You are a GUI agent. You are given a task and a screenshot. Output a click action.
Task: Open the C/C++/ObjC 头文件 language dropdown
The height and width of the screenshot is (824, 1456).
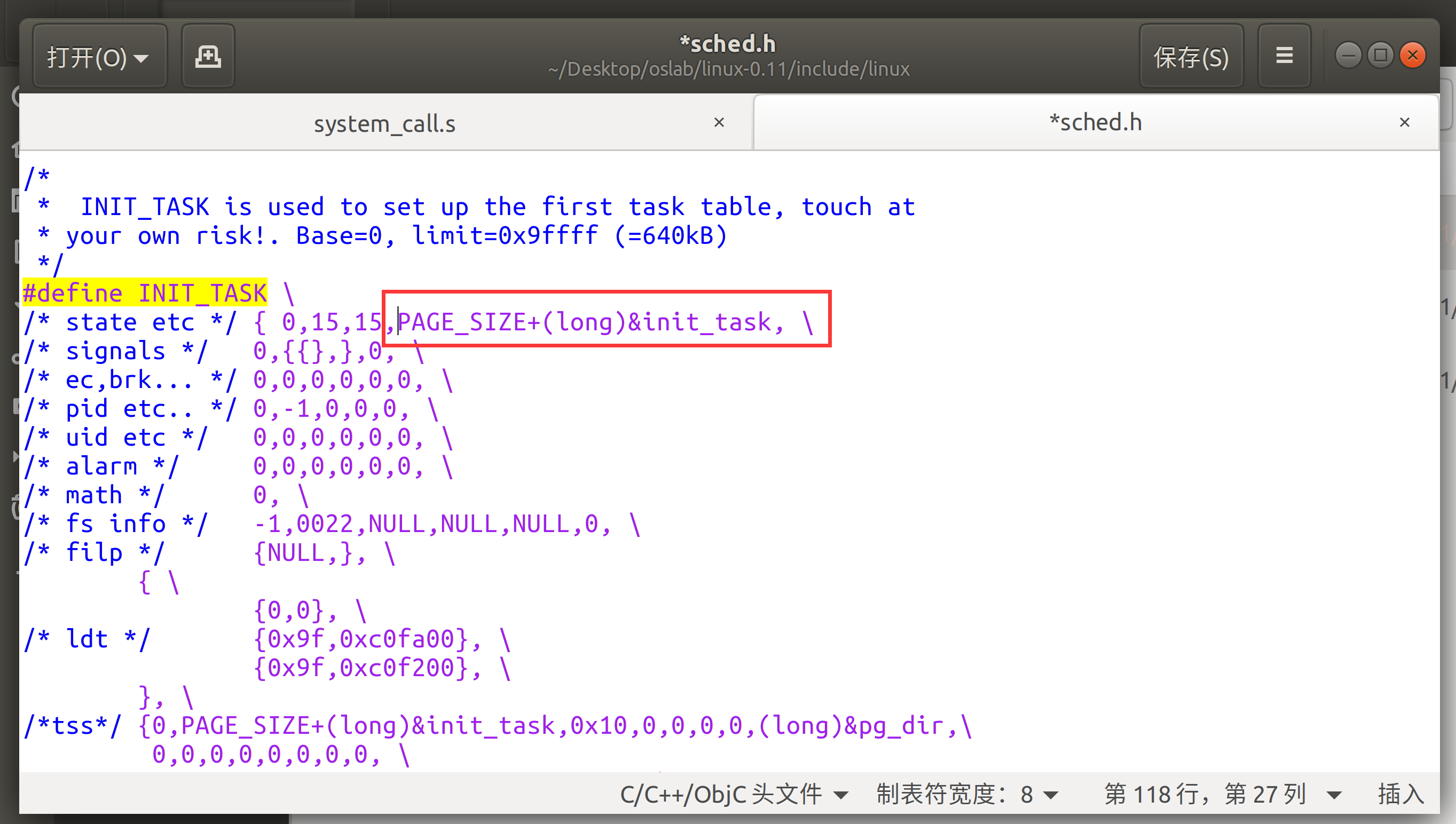734,795
